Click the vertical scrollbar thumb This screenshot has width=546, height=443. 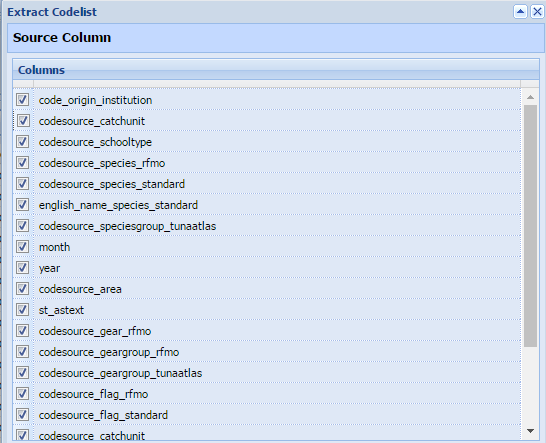(x=530, y=226)
